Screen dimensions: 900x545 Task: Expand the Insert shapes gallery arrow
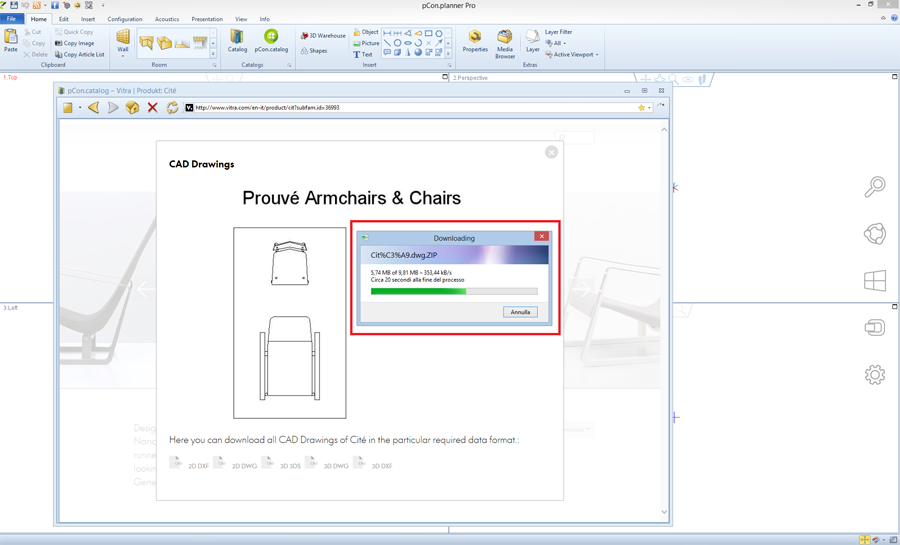(448, 54)
